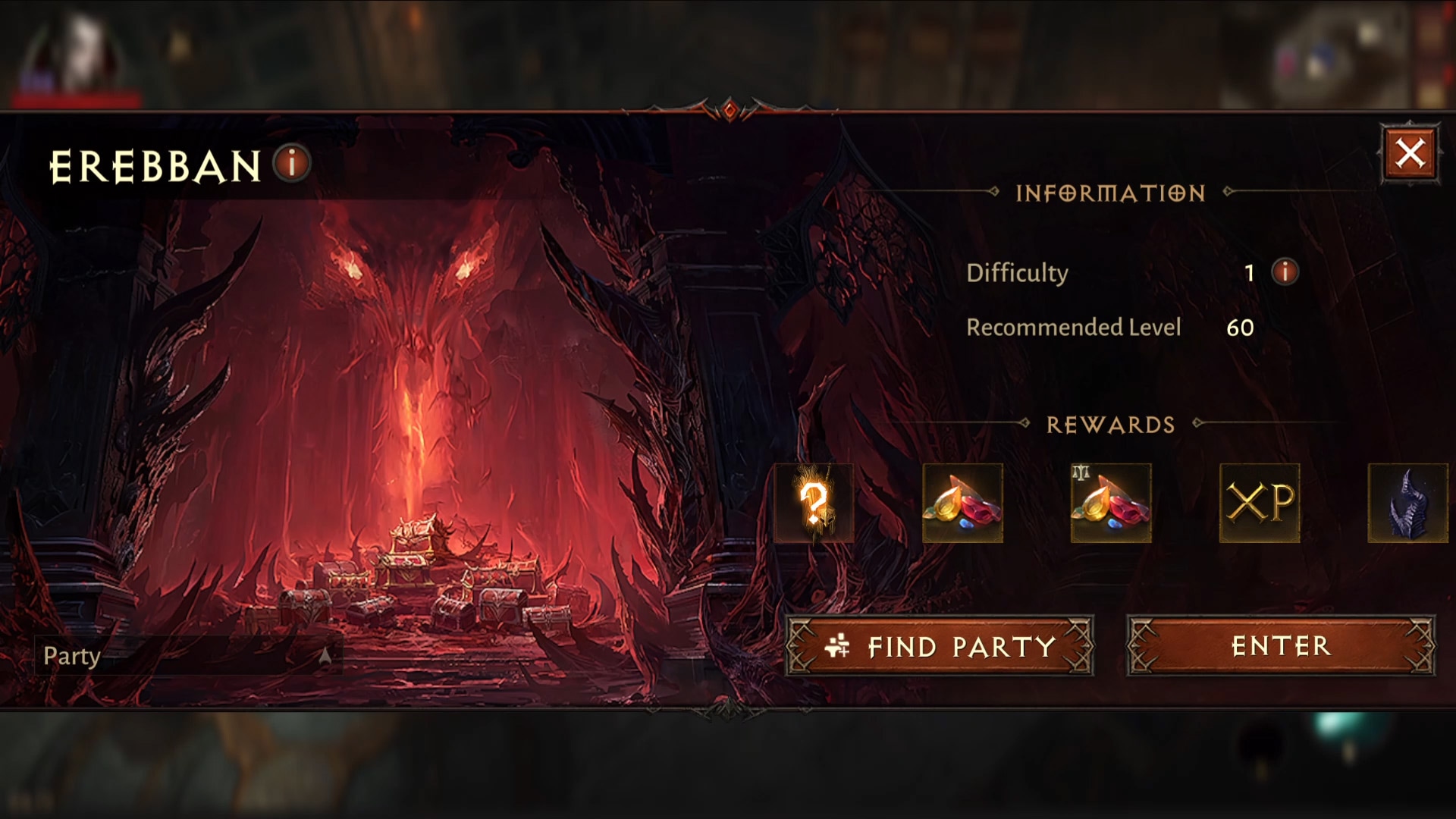The image size is (1456, 819).
Task: Click the Rewards section header
Action: pyautogui.click(x=1111, y=425)
